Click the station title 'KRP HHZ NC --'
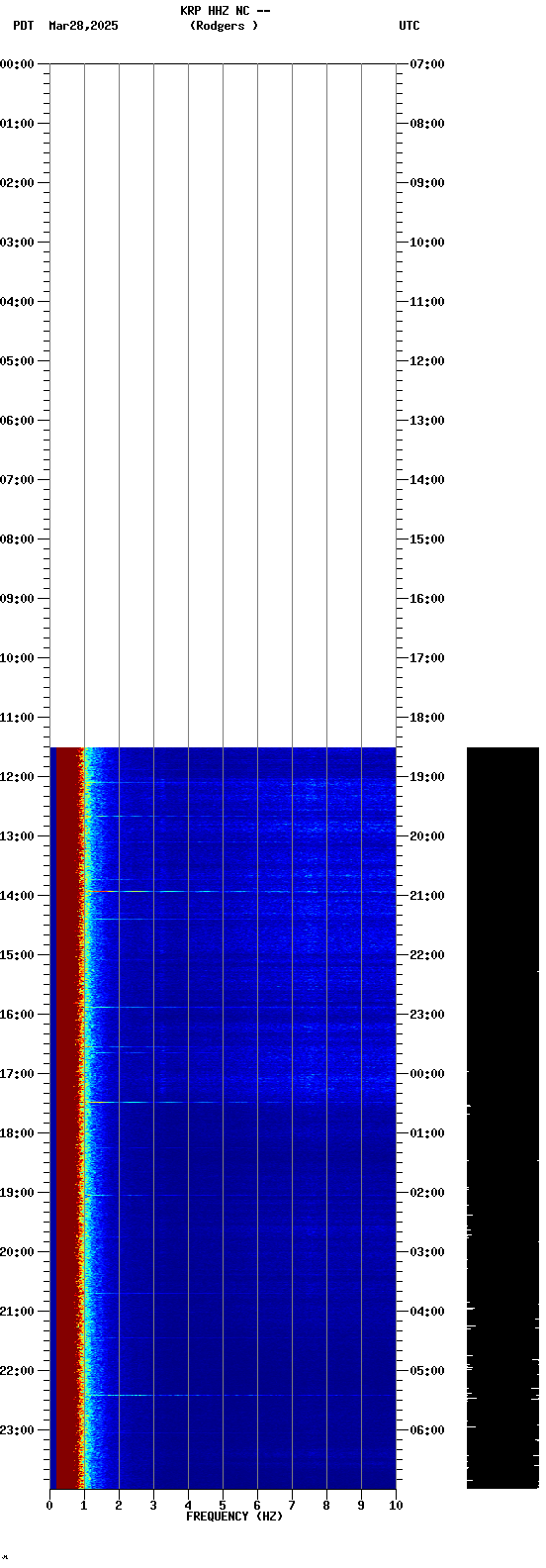 click(225, 11)
